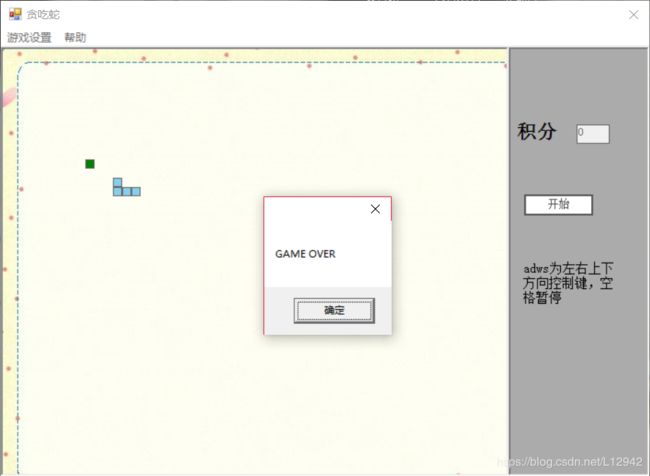Open the 帮助 menu
Viewport: 650px width, 476px height.
pyautogui.click(x=75, y=37)
